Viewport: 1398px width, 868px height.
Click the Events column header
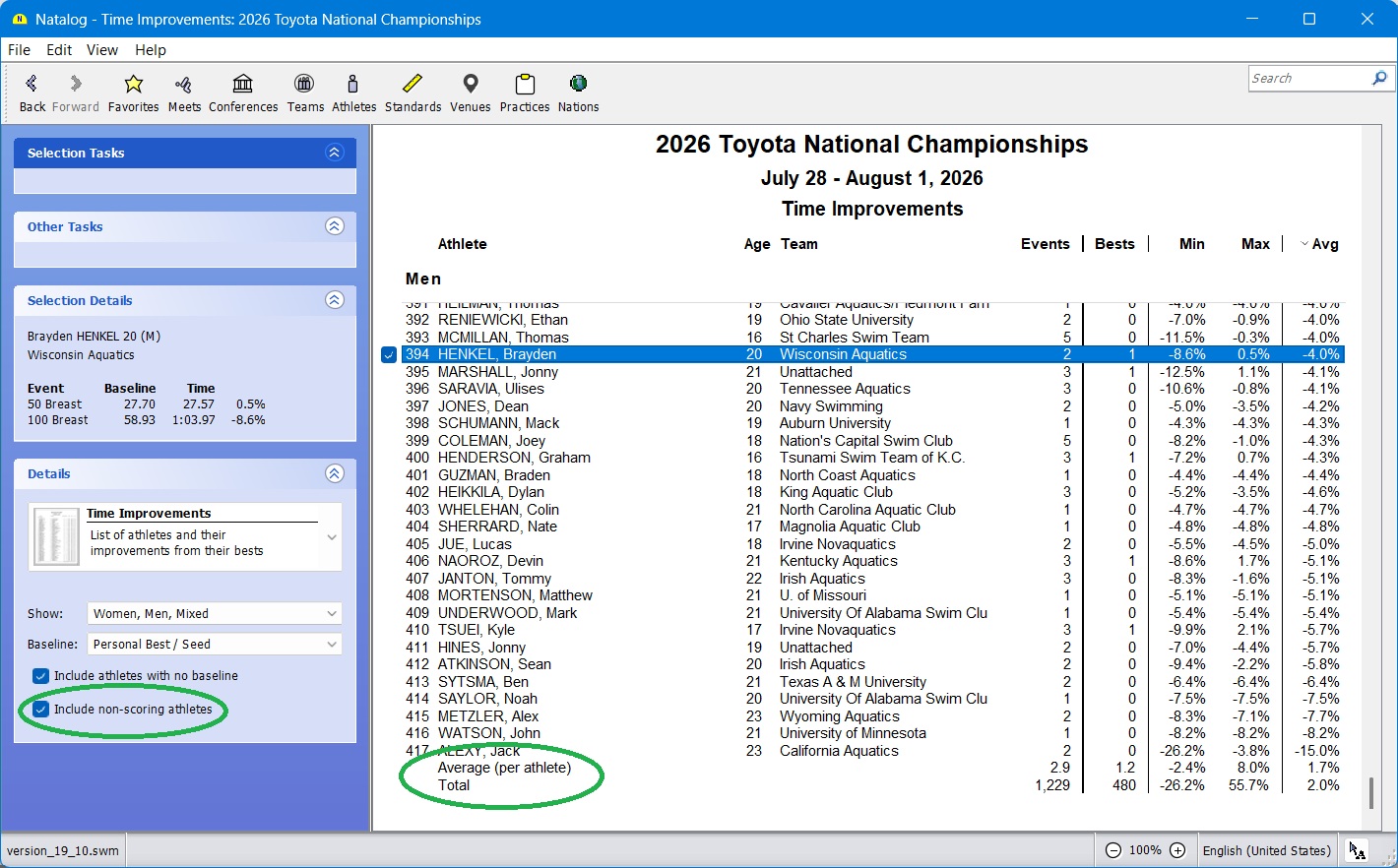click(x=1046, y=244)
